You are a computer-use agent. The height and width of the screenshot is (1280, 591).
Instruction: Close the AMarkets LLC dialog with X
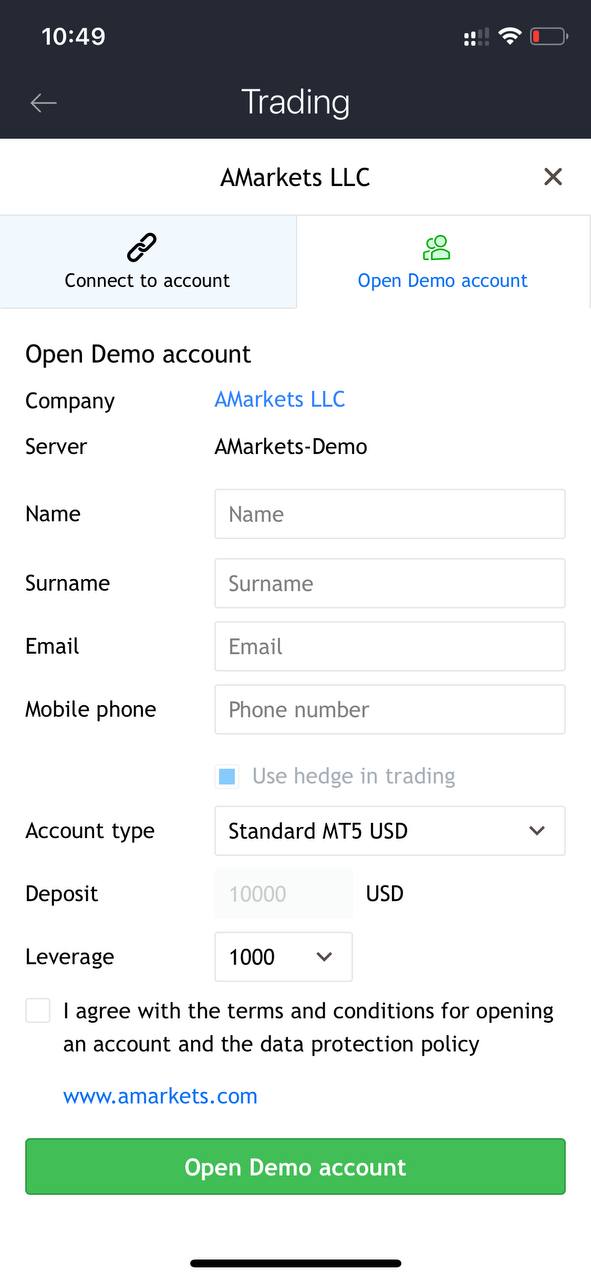[x=553, y=177]
